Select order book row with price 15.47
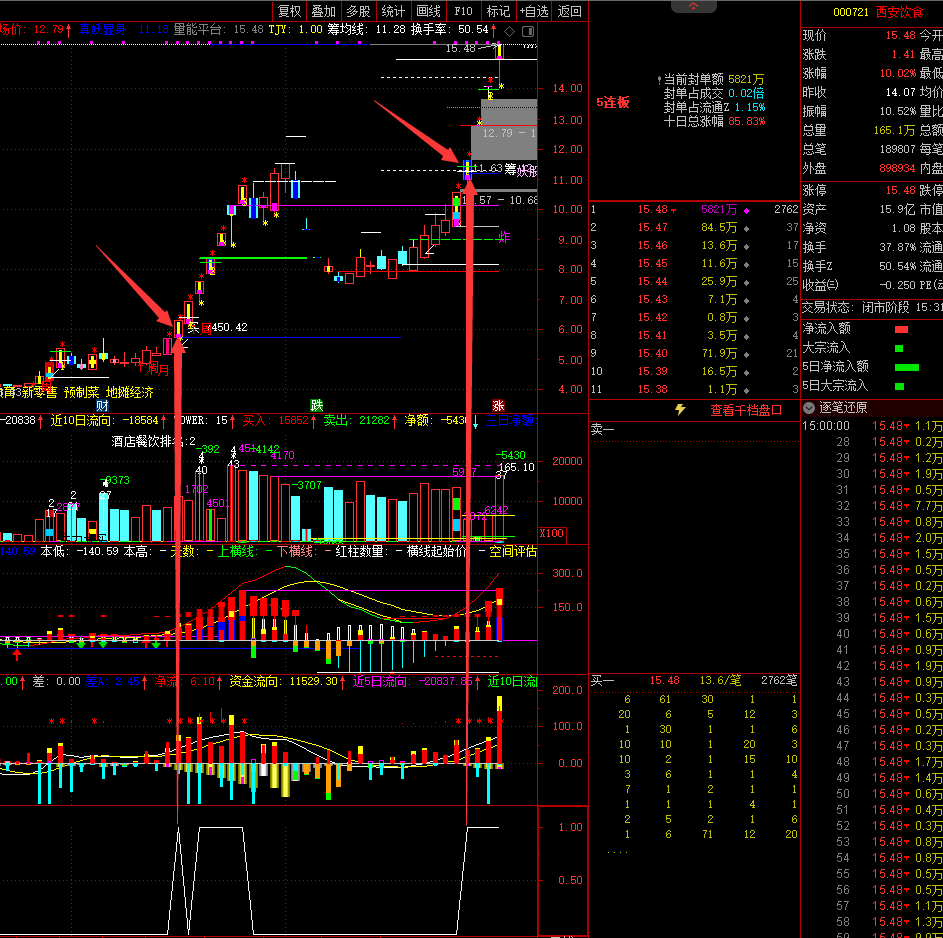Viewport: 943px width, 938px height. (x=694, y=227)
